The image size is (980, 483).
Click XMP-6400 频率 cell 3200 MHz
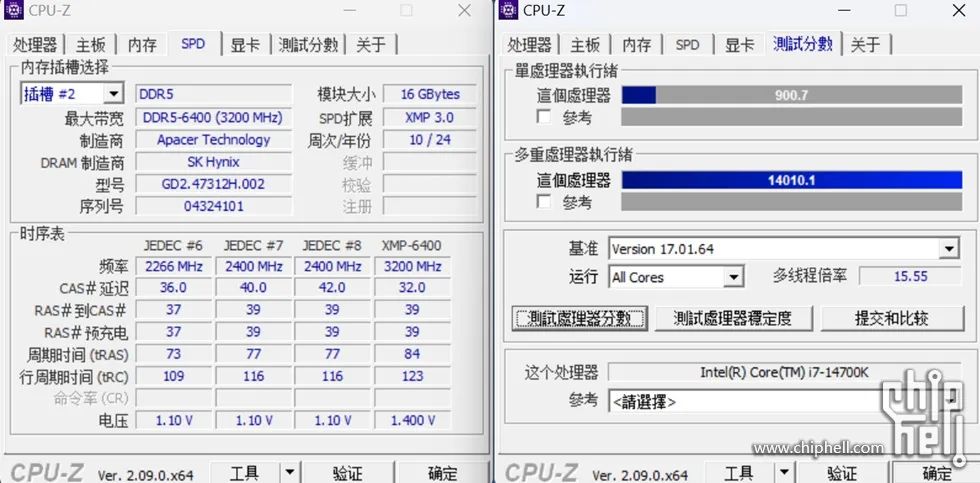412,266
